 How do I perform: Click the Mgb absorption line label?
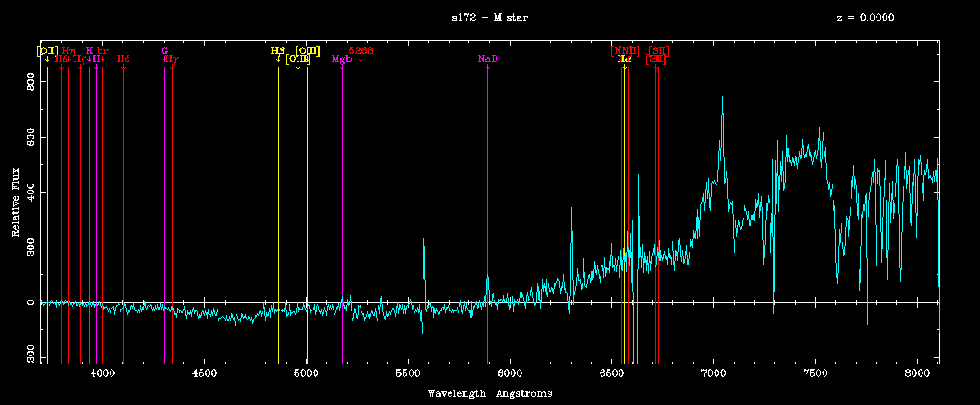pyautogui.click(x=341, y=59)
